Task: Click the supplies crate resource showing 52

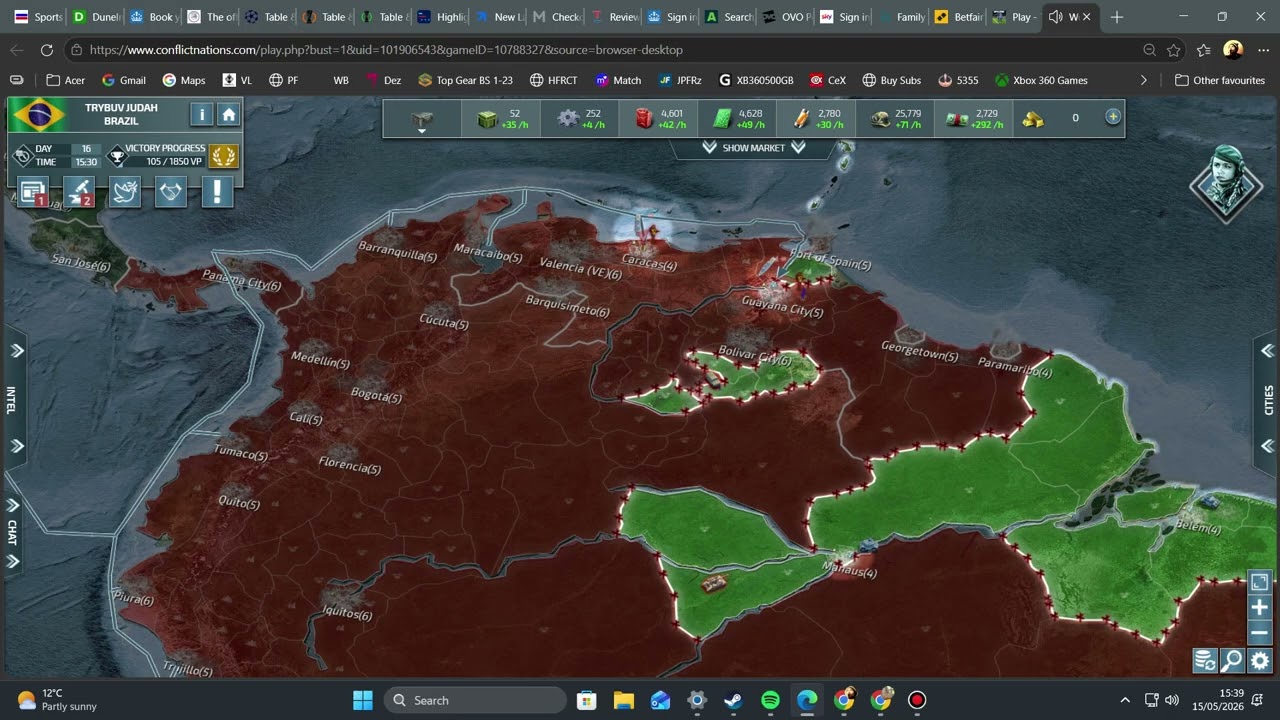Action: point(501,118)
